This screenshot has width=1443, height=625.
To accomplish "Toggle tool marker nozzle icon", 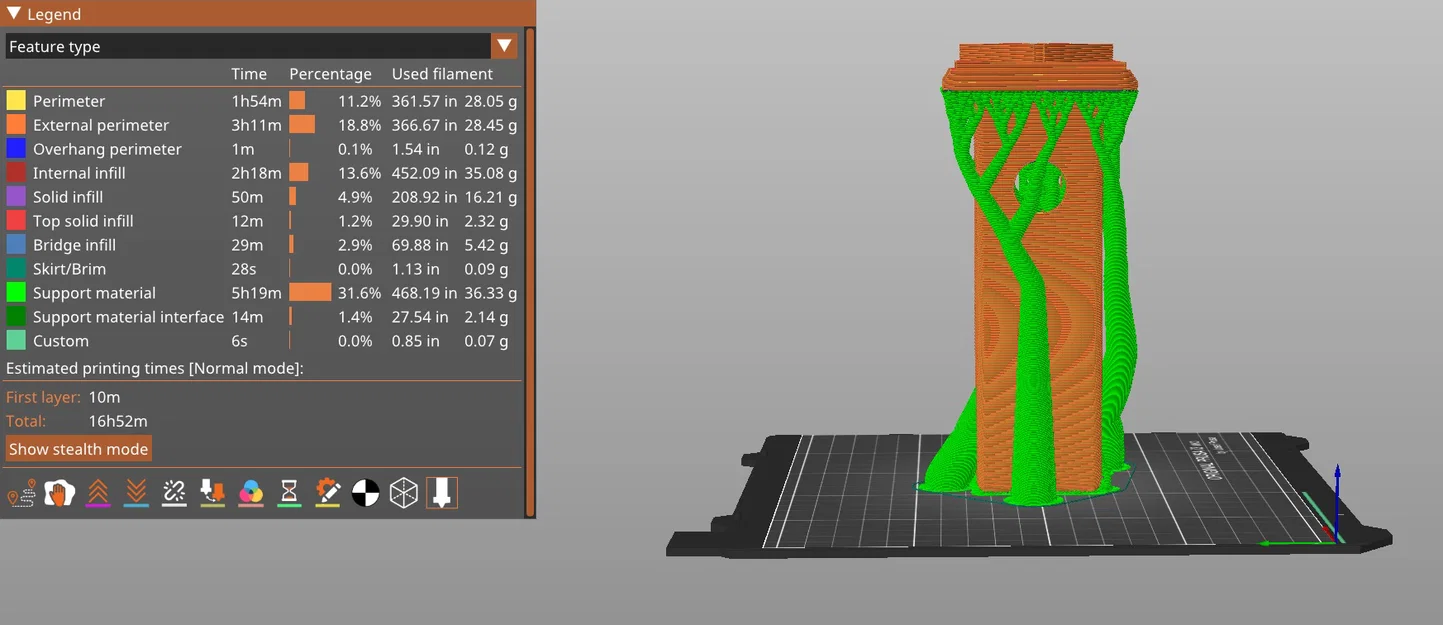I will 442,493.
